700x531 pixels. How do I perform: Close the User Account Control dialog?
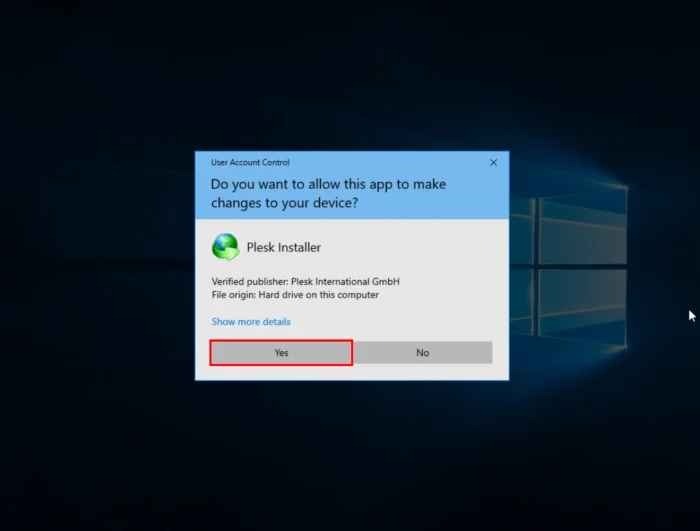[x=493, y=163]
